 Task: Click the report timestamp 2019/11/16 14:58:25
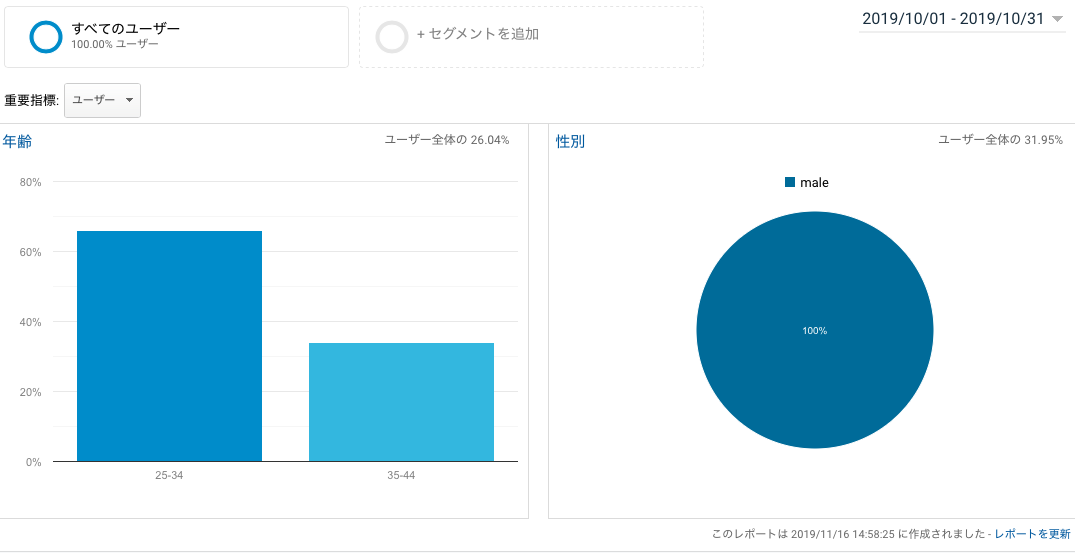click(x=843, y=533)
